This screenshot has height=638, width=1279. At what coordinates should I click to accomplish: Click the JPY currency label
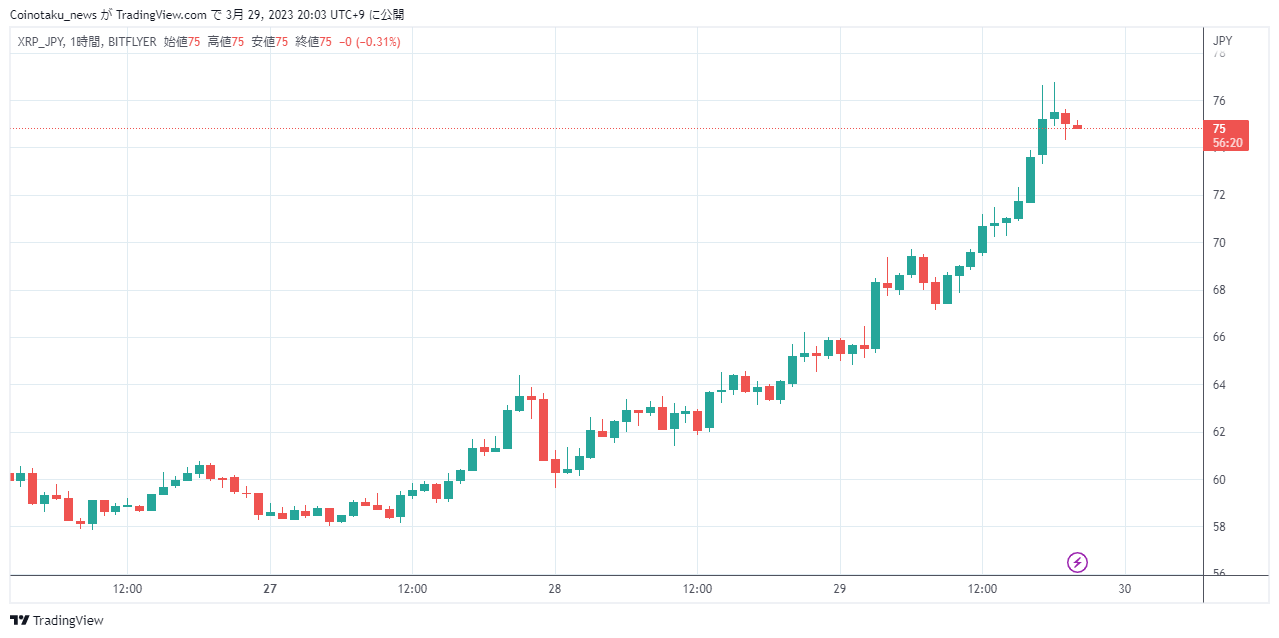(1222, 41)
